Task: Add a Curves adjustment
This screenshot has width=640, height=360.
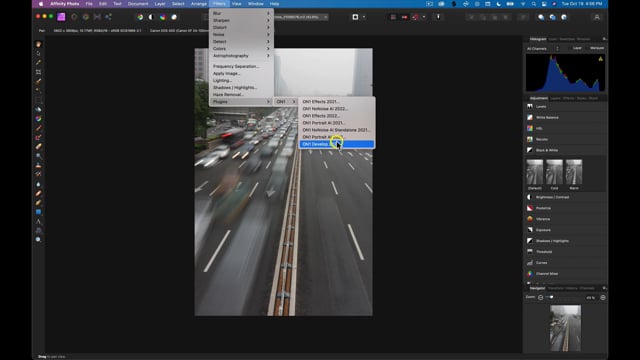Action: pyautogui.click(x=566, y=263)
